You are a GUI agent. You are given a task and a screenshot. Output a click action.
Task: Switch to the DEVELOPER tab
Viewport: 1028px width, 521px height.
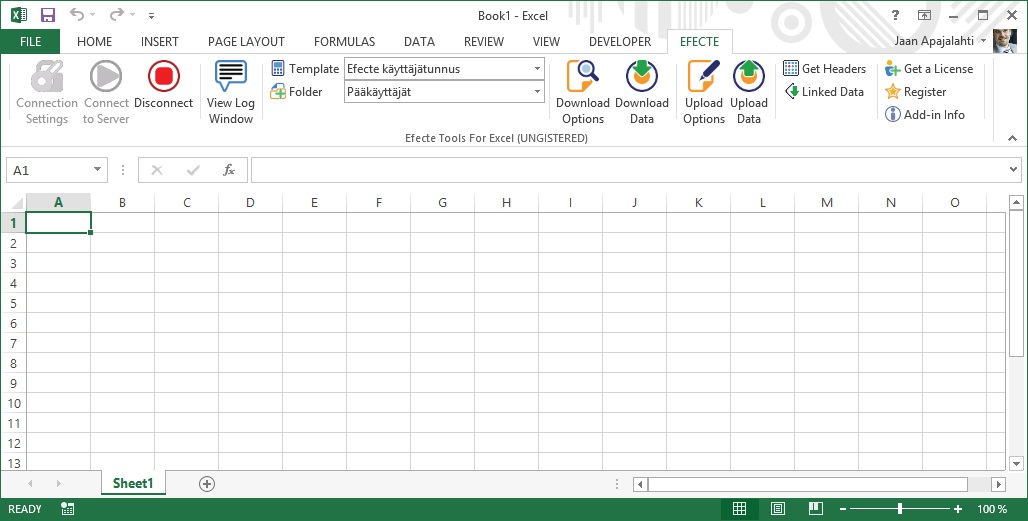click(x=620, y=41)
